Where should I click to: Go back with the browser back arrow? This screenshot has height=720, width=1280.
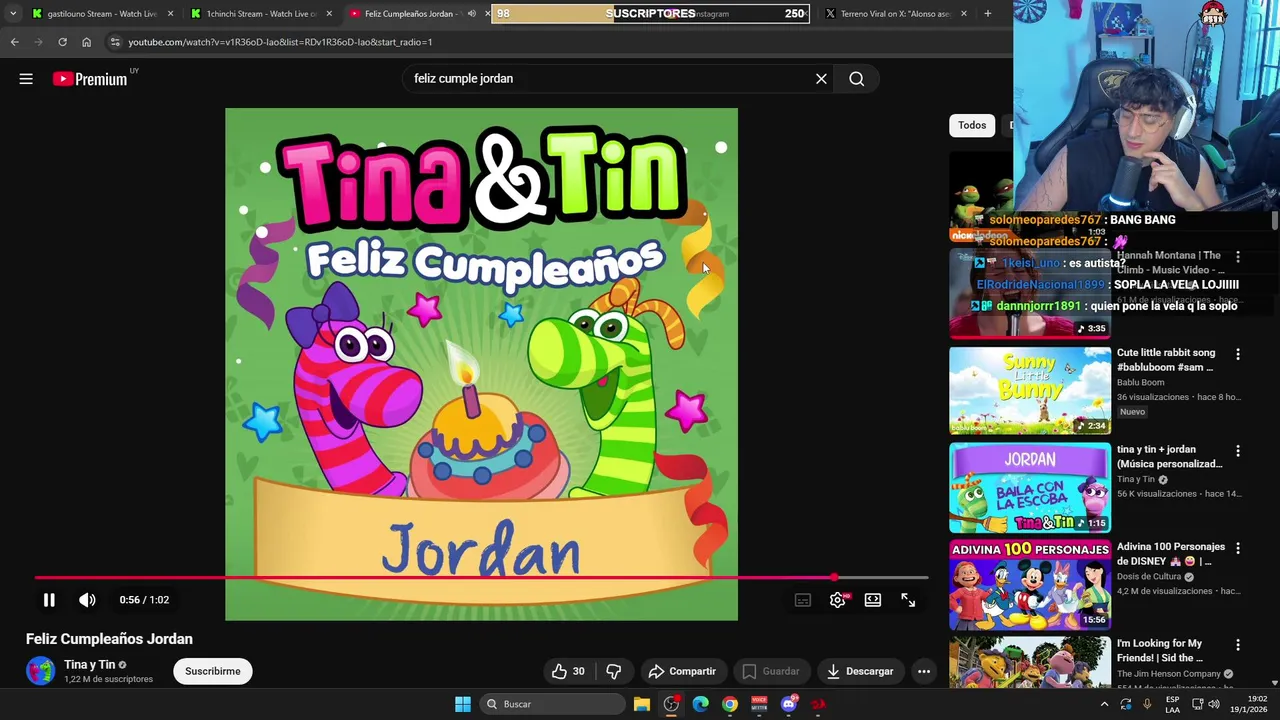[x=14, y=42]
